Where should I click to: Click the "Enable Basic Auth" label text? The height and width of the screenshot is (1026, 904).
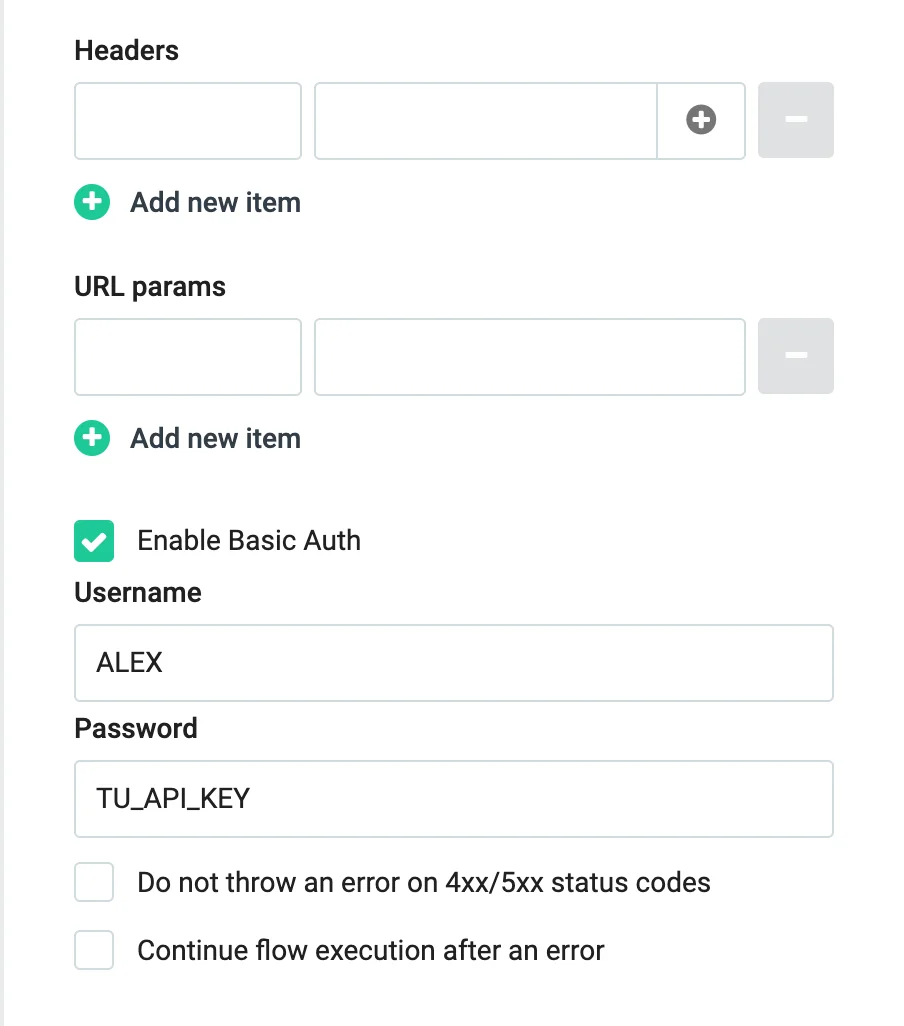tap(249, 541)
